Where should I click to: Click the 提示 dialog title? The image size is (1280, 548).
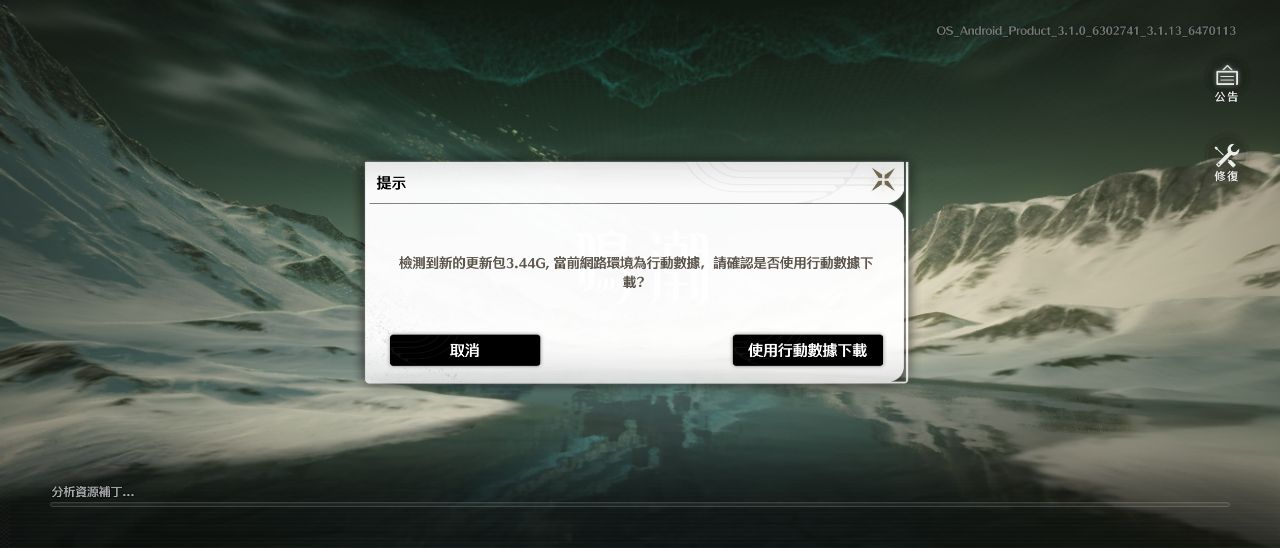(391, 183)
